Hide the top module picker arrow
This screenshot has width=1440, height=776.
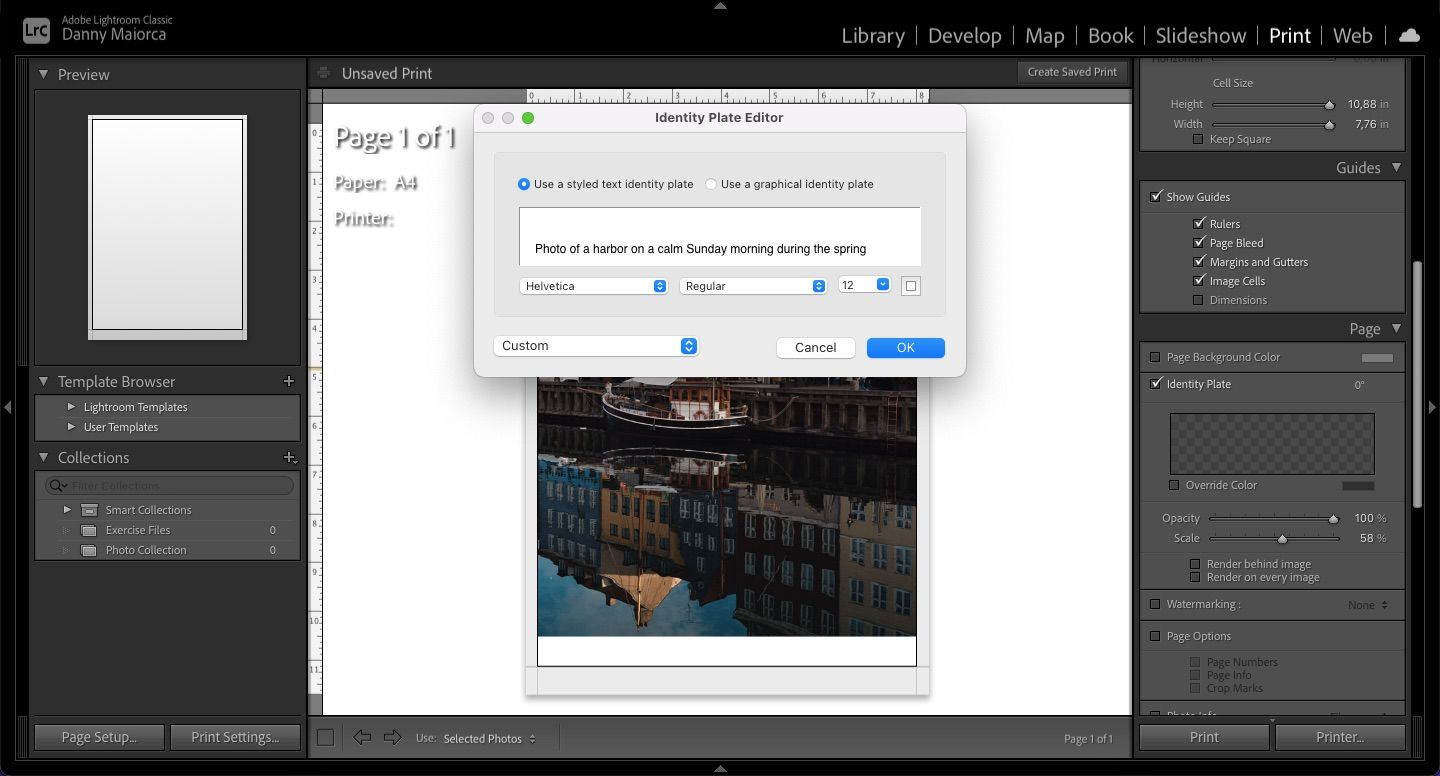click(720, 6)
